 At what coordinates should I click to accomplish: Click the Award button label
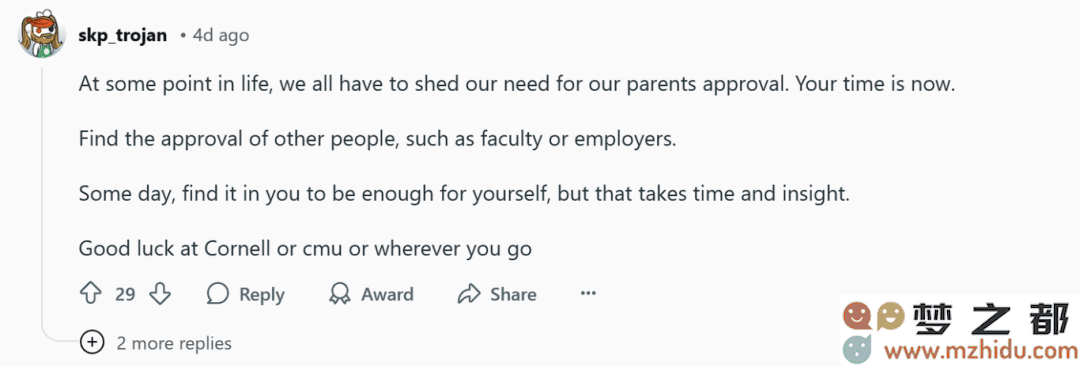[388, 295]
